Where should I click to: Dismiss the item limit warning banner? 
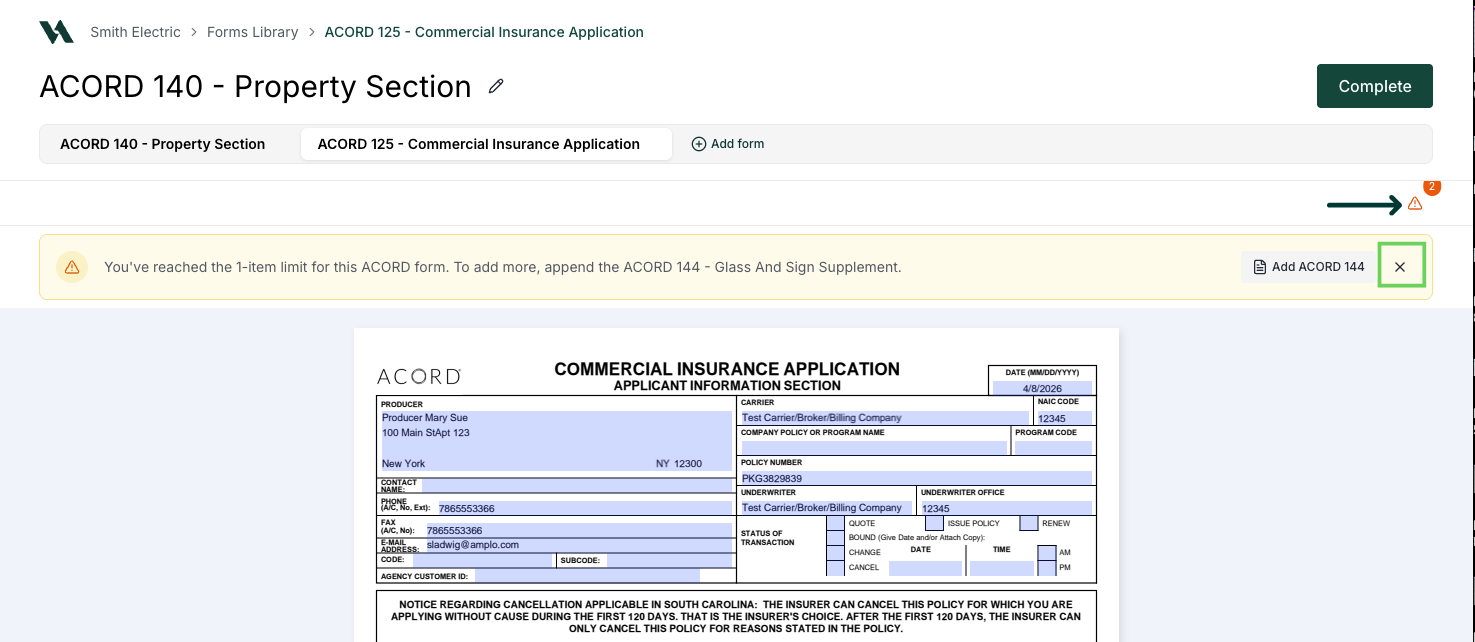tap(1400, 267)
